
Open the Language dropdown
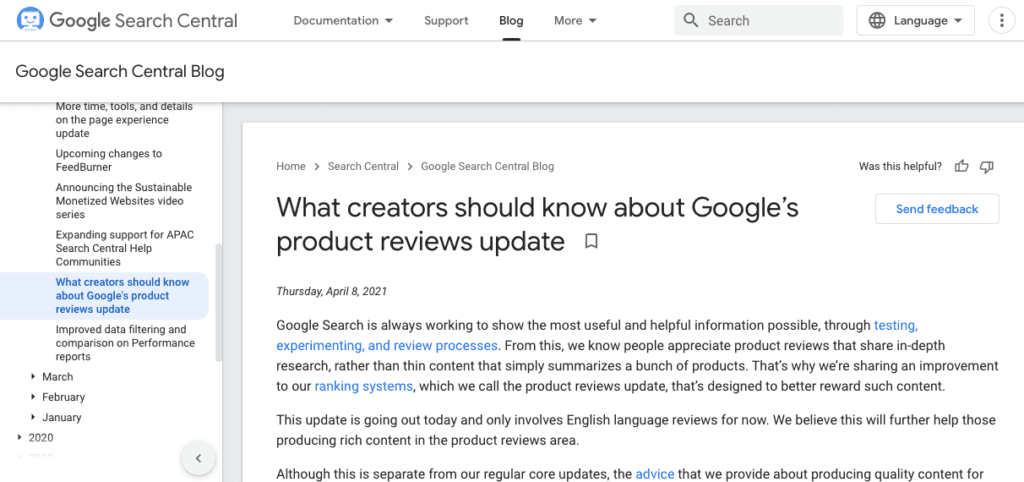pyautogui.click(x=916, y=20)
